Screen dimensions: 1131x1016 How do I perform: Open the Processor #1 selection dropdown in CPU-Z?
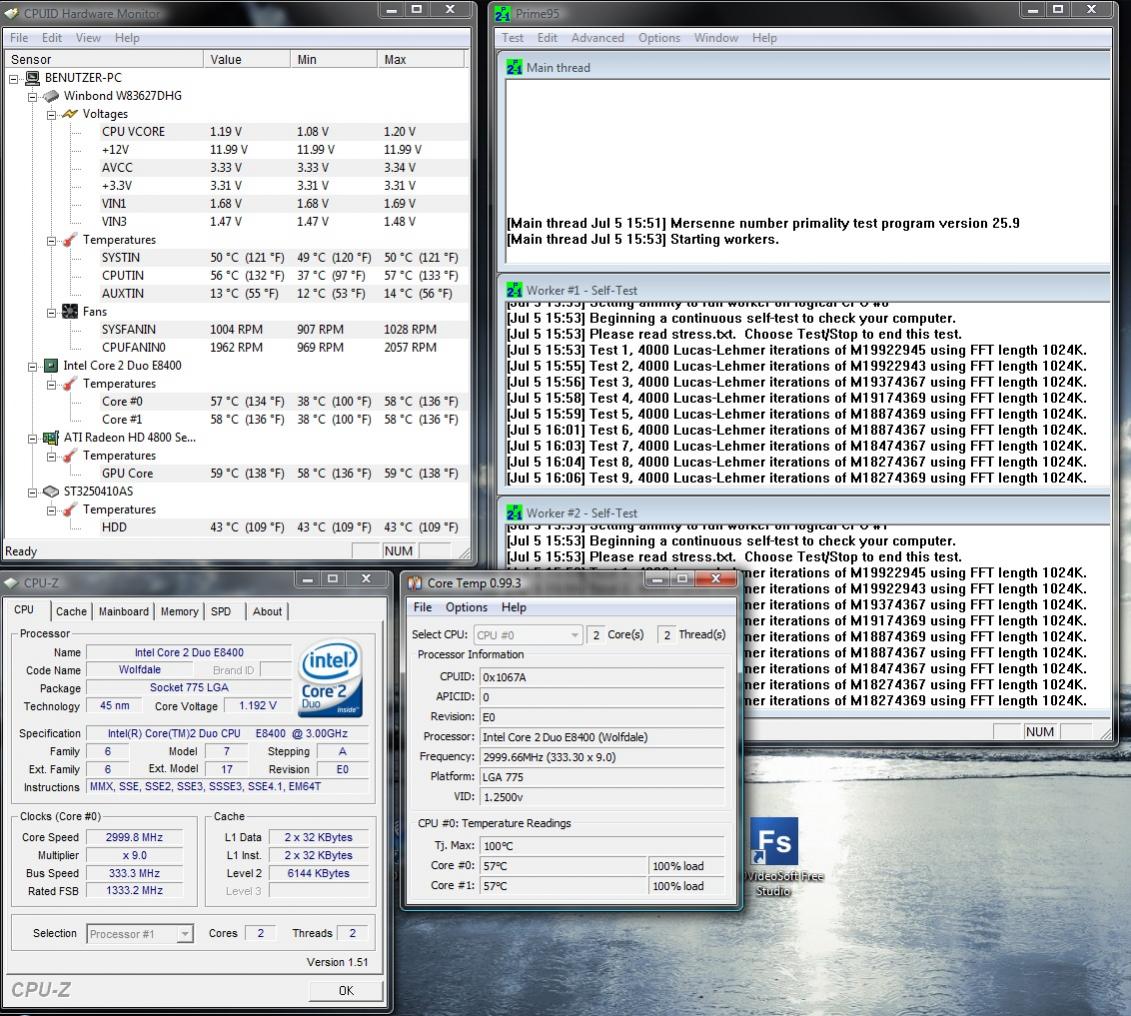[x=140, y=934]
